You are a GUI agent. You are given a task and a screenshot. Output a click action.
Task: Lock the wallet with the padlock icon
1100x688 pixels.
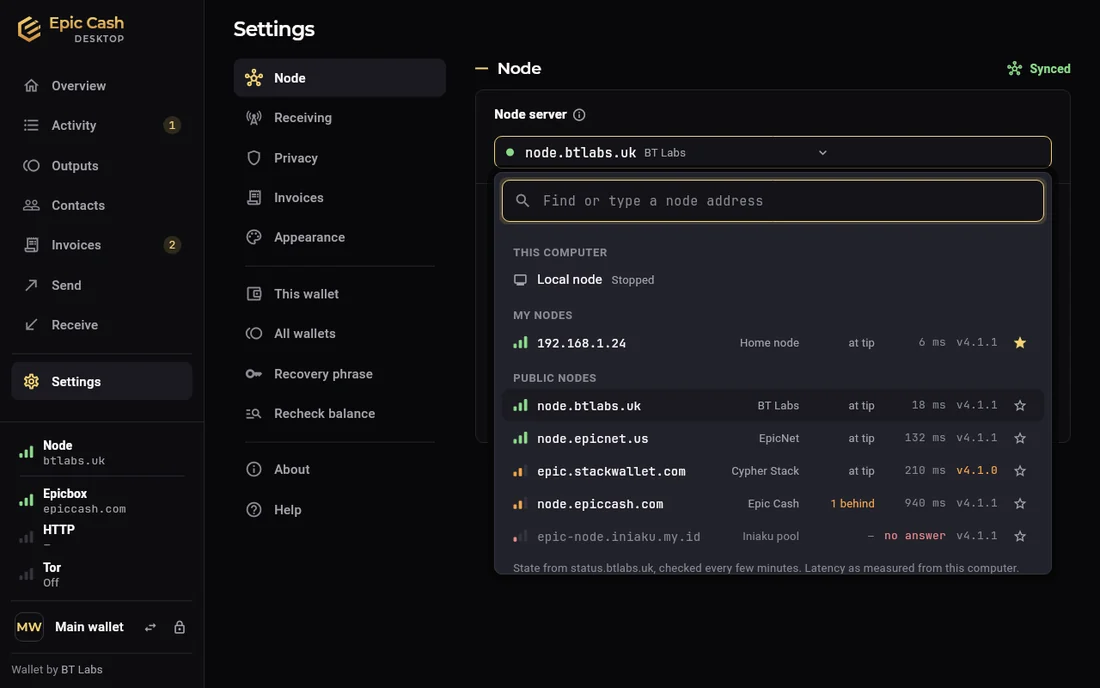180,627
